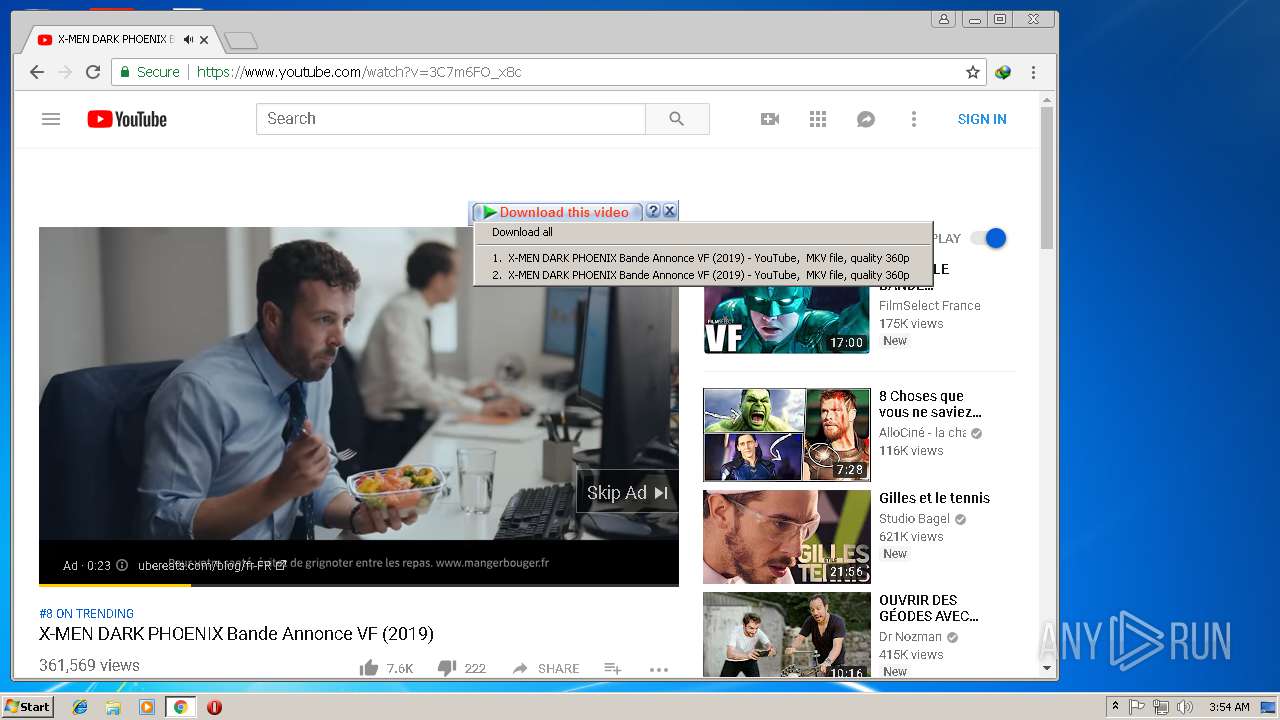Screen dimensions: 1280x720
Task: Open the Studio Bagel channel name
Action: tap(914, 519)
